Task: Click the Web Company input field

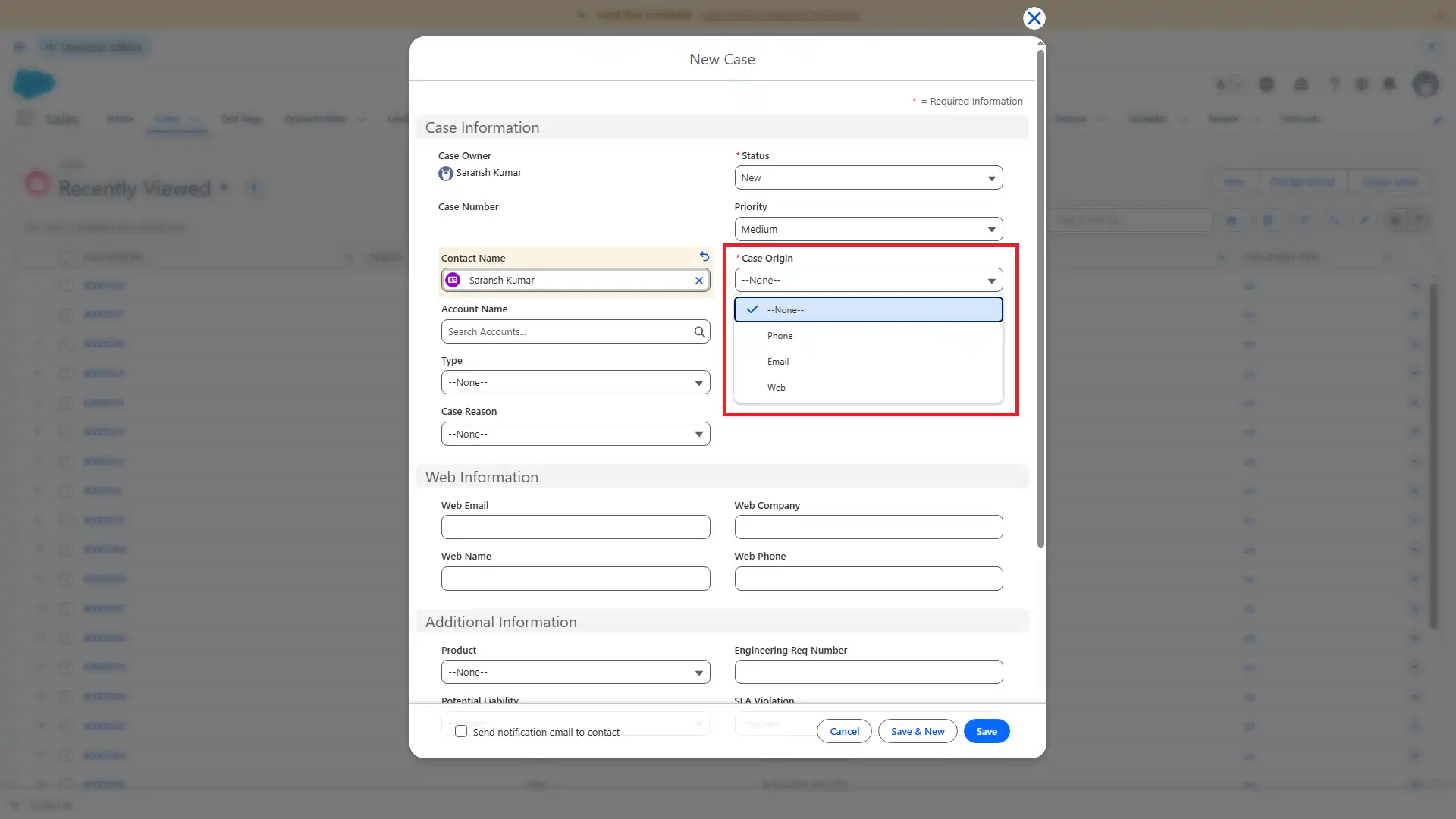Action: coord(868,527)
